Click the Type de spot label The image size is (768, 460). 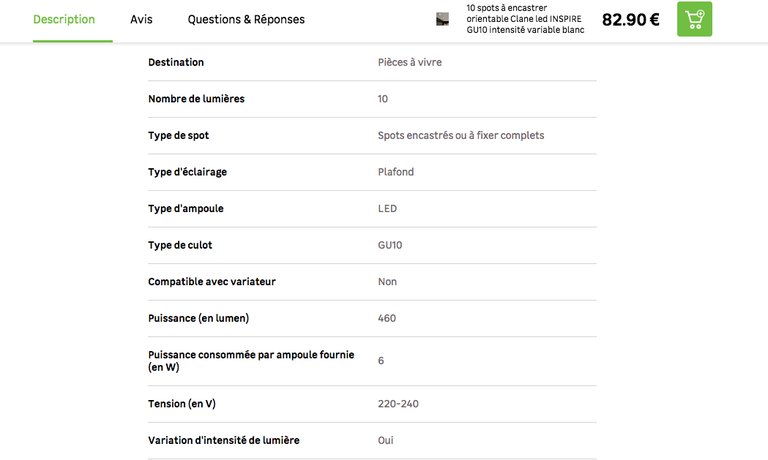[179, 135]
